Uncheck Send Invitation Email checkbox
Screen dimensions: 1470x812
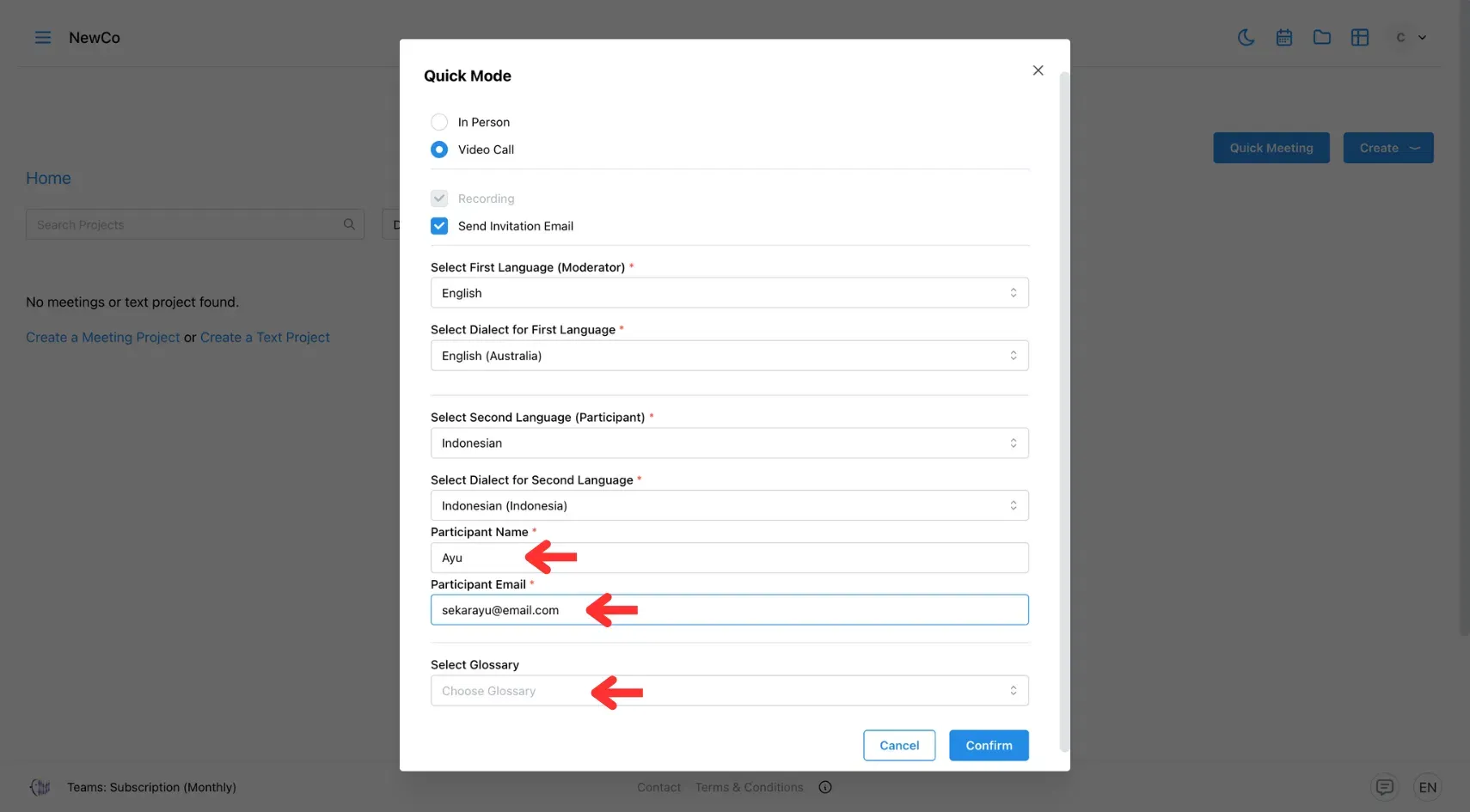click(x=439, y=226)
